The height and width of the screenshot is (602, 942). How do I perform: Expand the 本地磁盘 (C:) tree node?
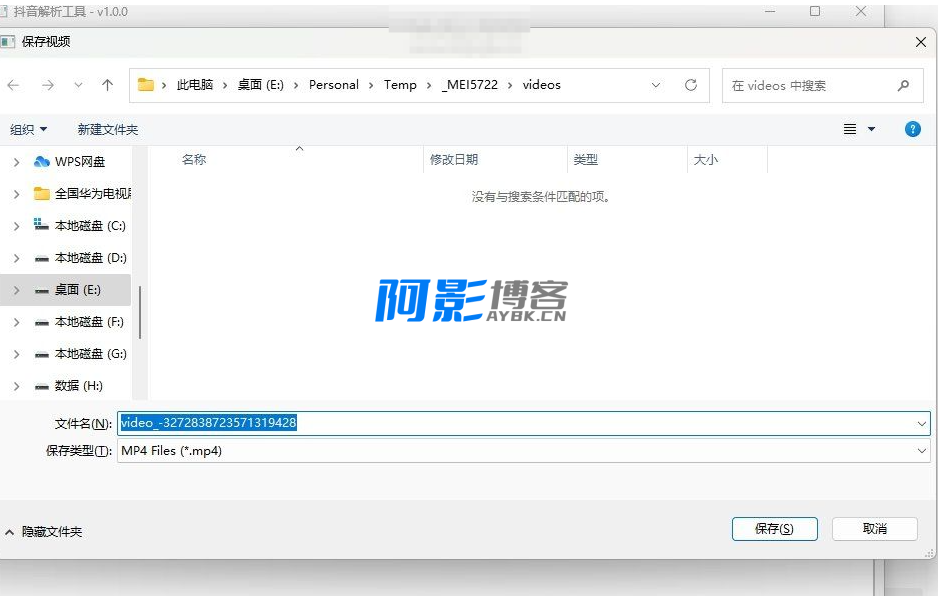point(16,226)
